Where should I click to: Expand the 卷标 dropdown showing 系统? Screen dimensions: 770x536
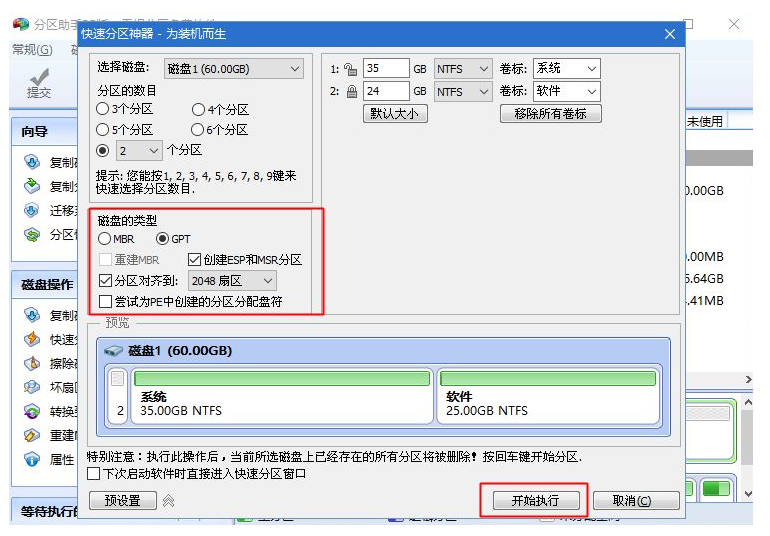[x=566, y=69]
